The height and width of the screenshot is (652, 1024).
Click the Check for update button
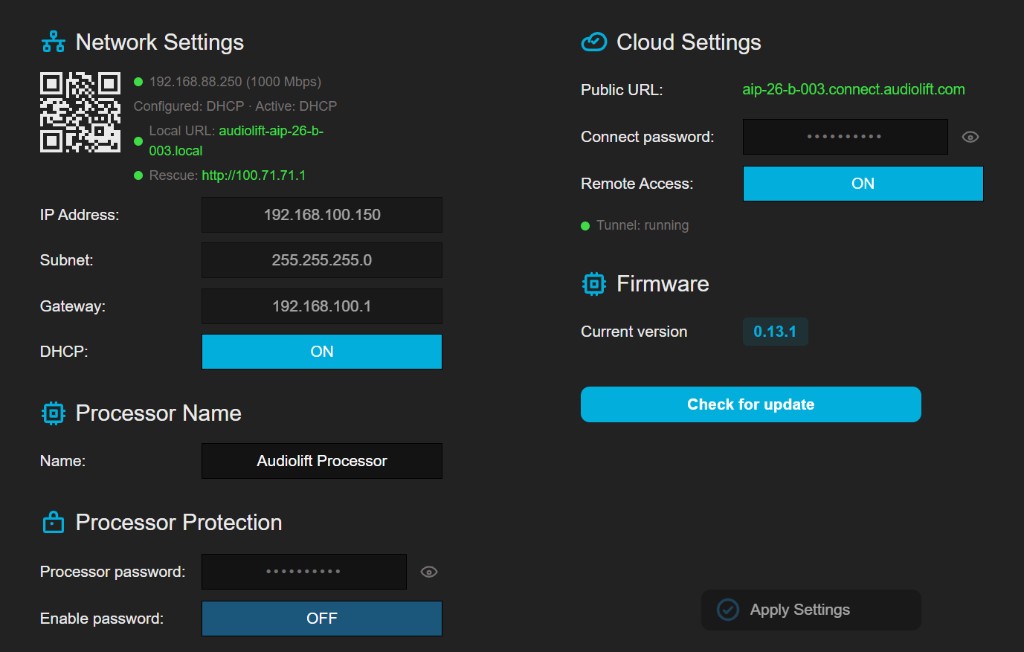click(x=751, y=404)
